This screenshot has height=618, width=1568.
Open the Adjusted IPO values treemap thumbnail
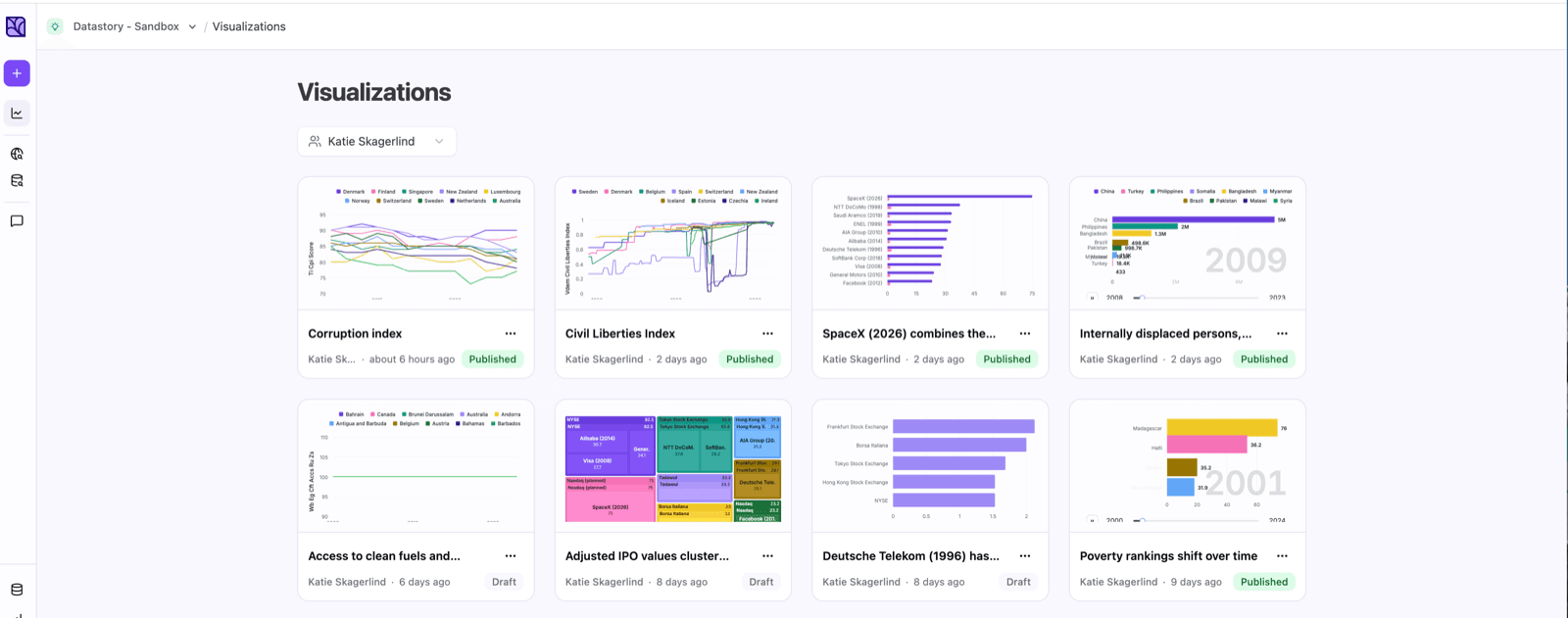coord(673,466)
